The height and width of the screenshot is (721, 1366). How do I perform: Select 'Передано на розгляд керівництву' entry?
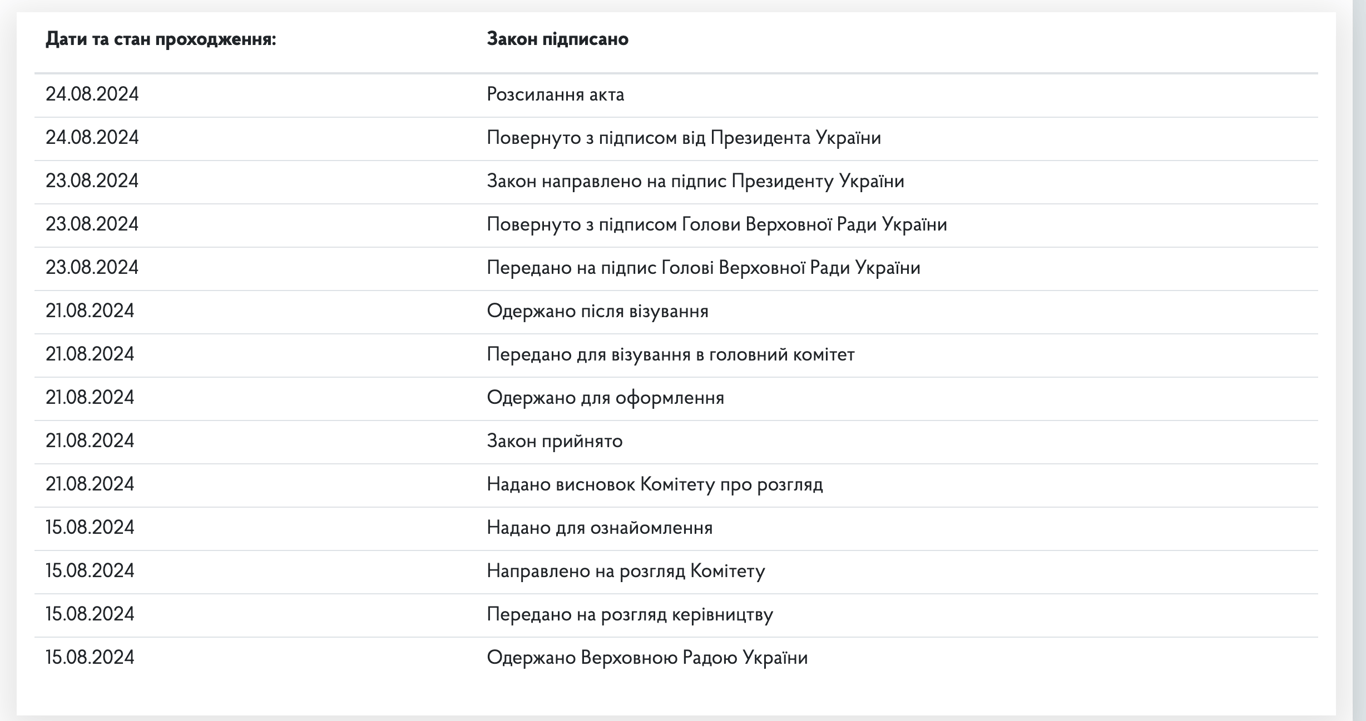(629, 615)
